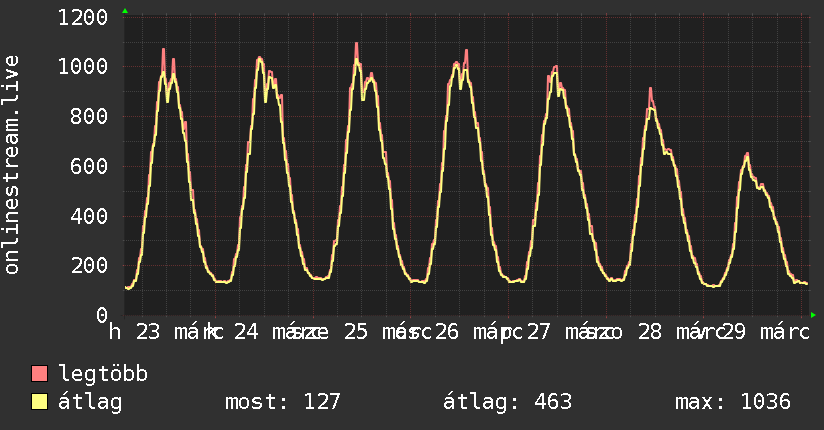Click the 'max: 1036' maximum value
The image size is (824, 430).
[733, 402]
